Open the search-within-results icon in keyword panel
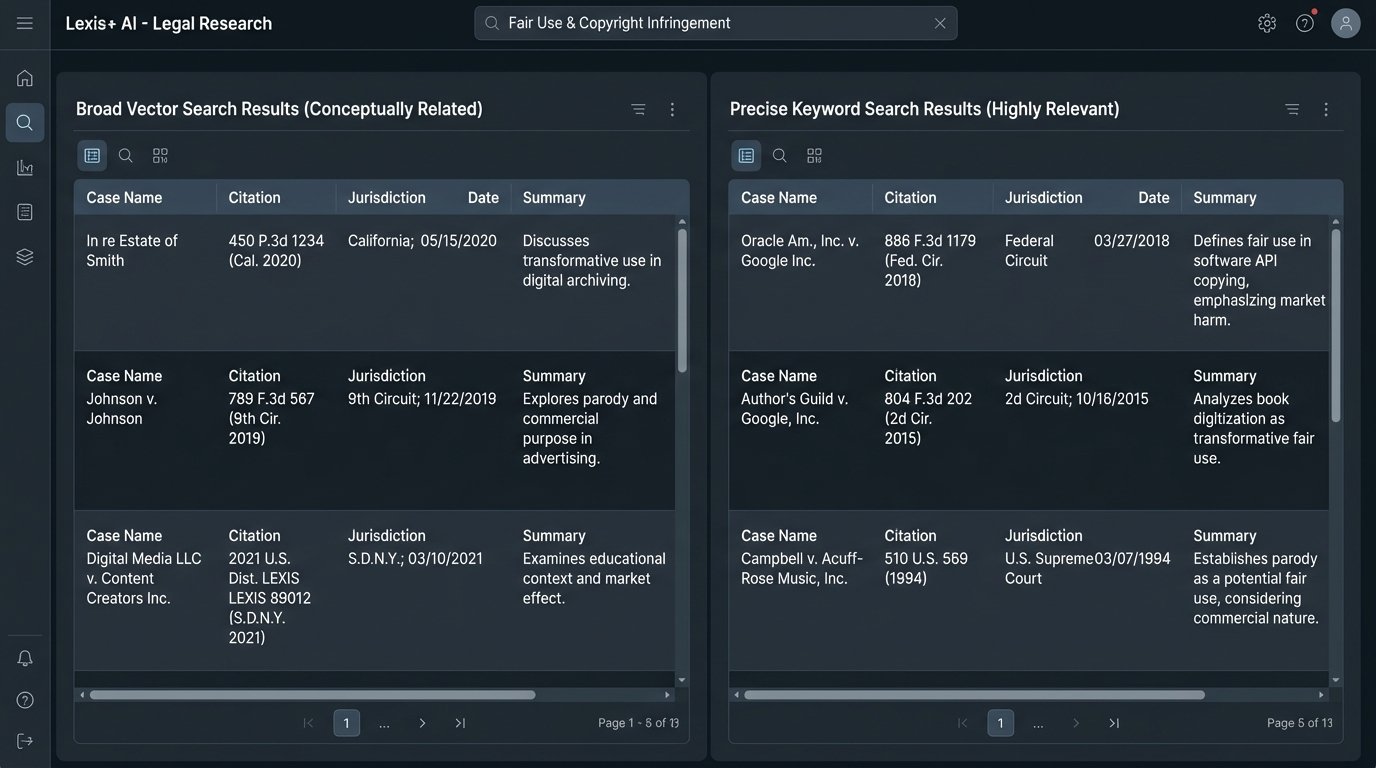Image resolution: width=1376 pixels, height=768 pixels. (x=779, y=155)
